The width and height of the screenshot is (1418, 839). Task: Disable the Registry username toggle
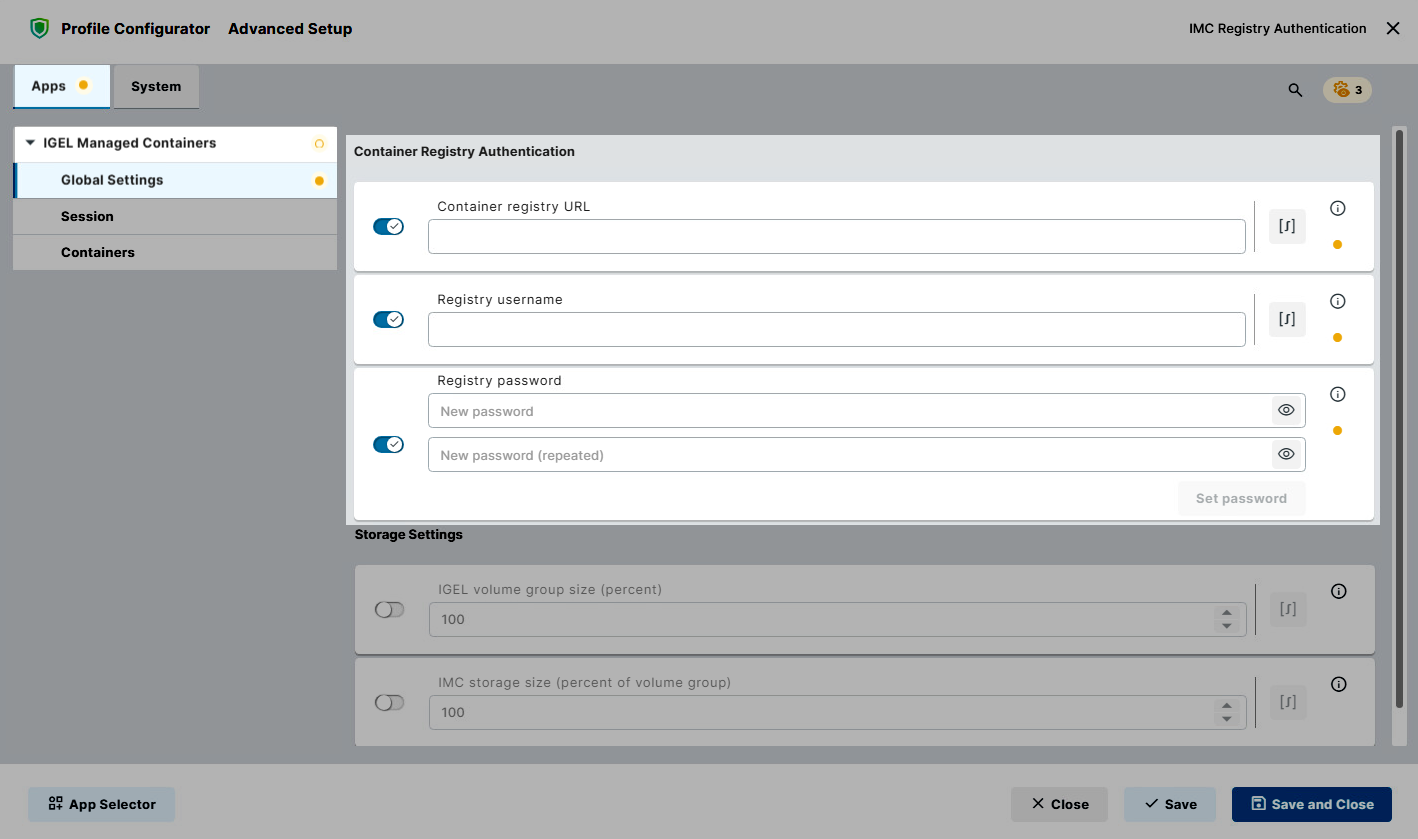pos(388,319)
